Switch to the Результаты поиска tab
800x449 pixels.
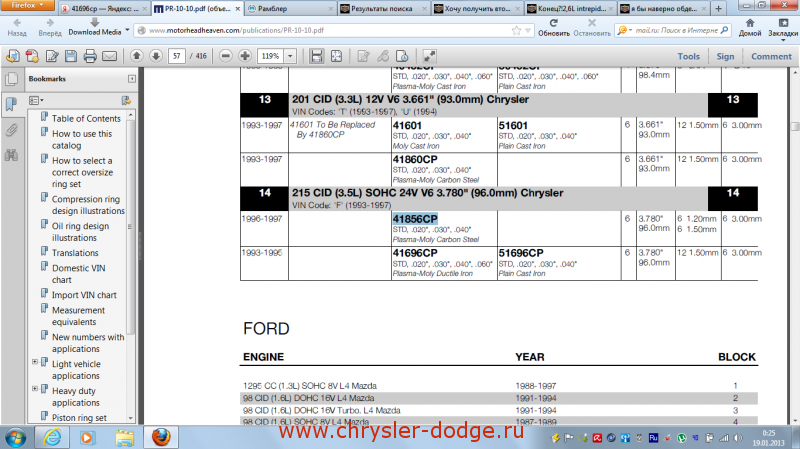383,9
